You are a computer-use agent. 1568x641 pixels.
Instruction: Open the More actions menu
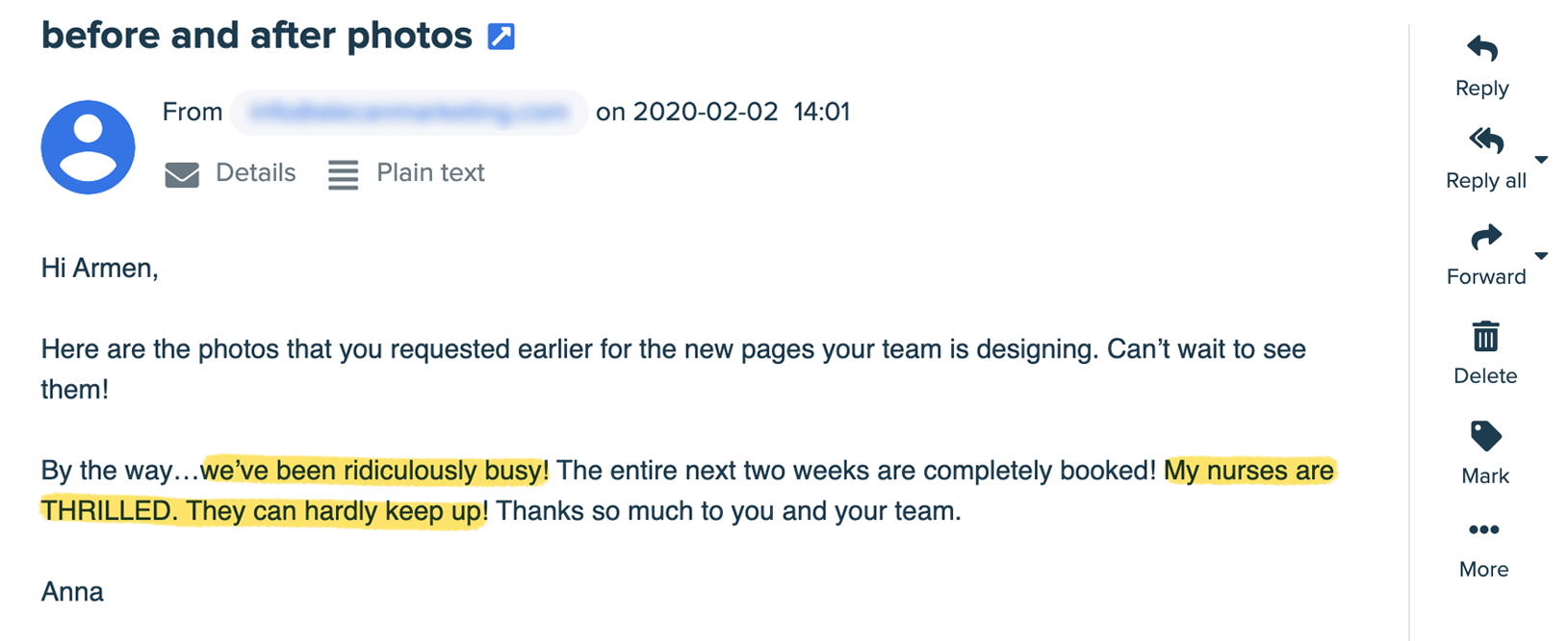[1484, 544]
